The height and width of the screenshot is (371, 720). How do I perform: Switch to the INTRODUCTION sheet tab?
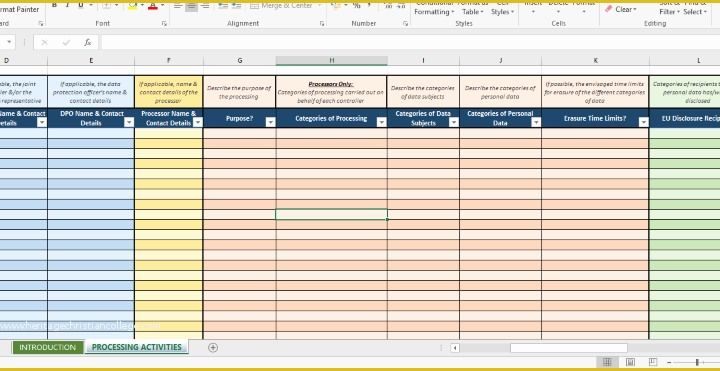[48, 348]
